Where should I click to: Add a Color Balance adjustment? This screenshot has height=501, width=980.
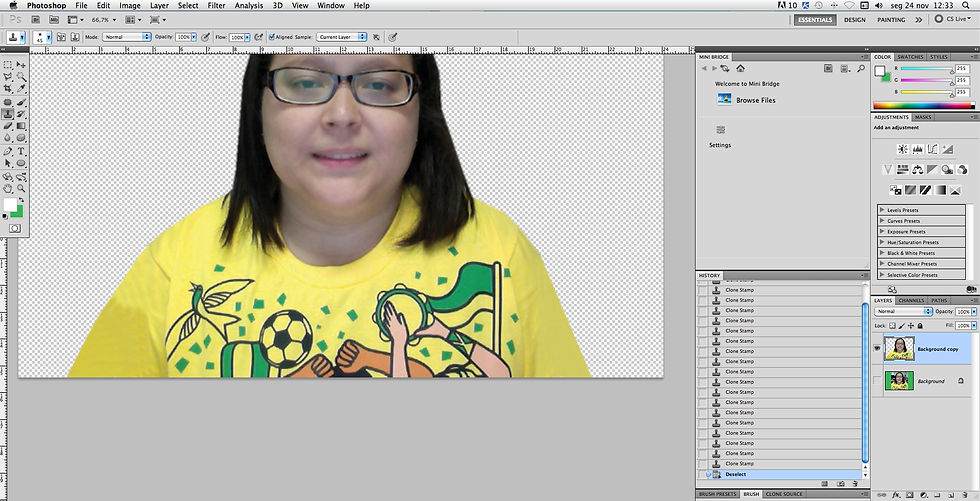(x=918, y=169)
